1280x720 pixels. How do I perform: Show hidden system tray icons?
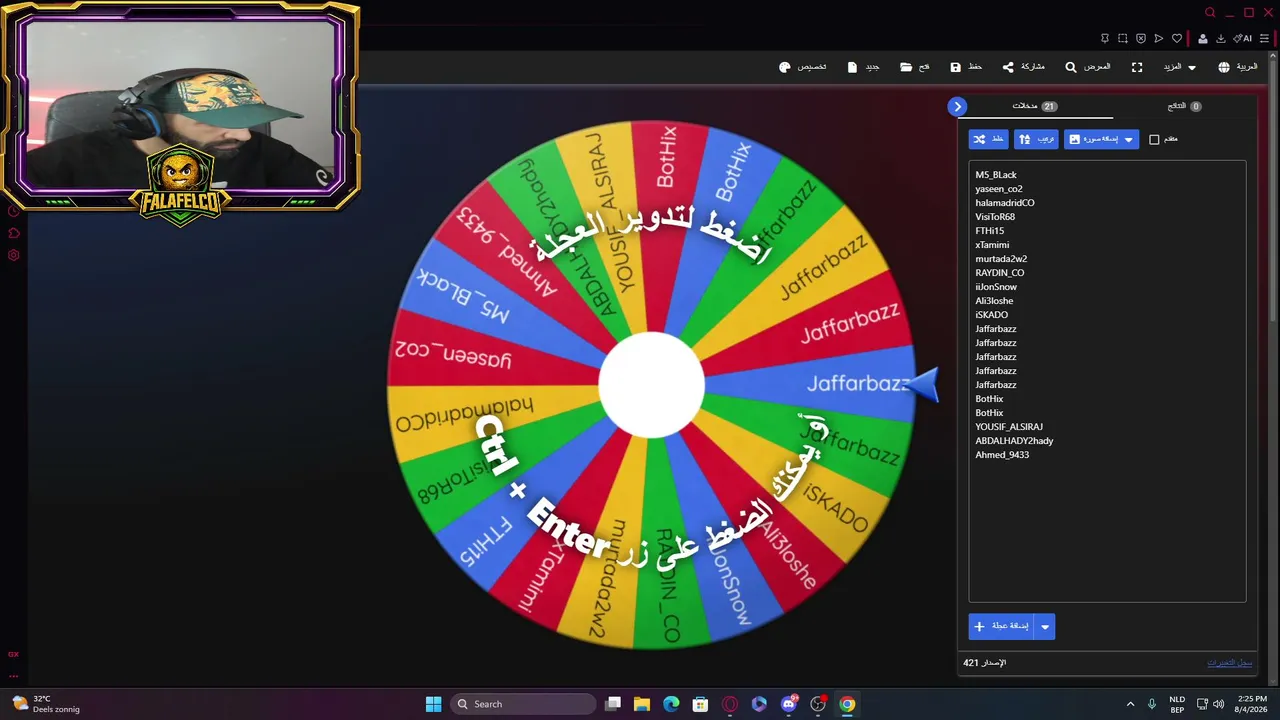[1130, 704]
